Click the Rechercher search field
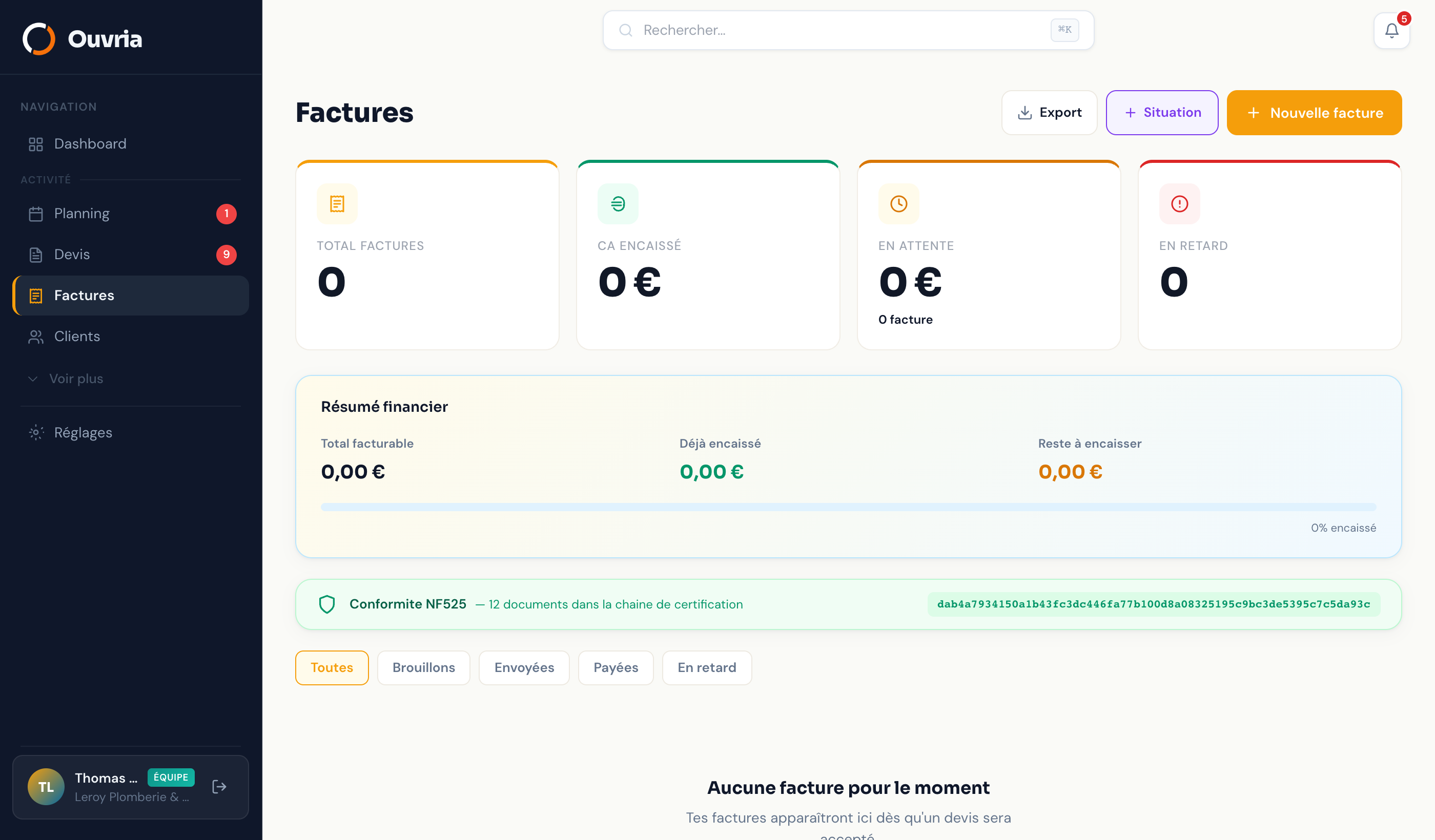The height and width of the screenshot is (840, 1435). [x=849, y=30]
